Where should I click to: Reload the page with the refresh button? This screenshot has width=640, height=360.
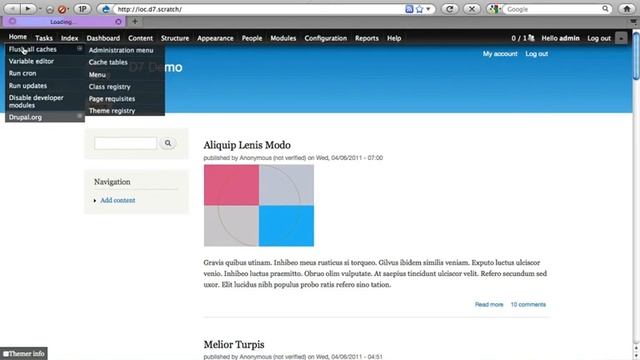tap(449, 9)
